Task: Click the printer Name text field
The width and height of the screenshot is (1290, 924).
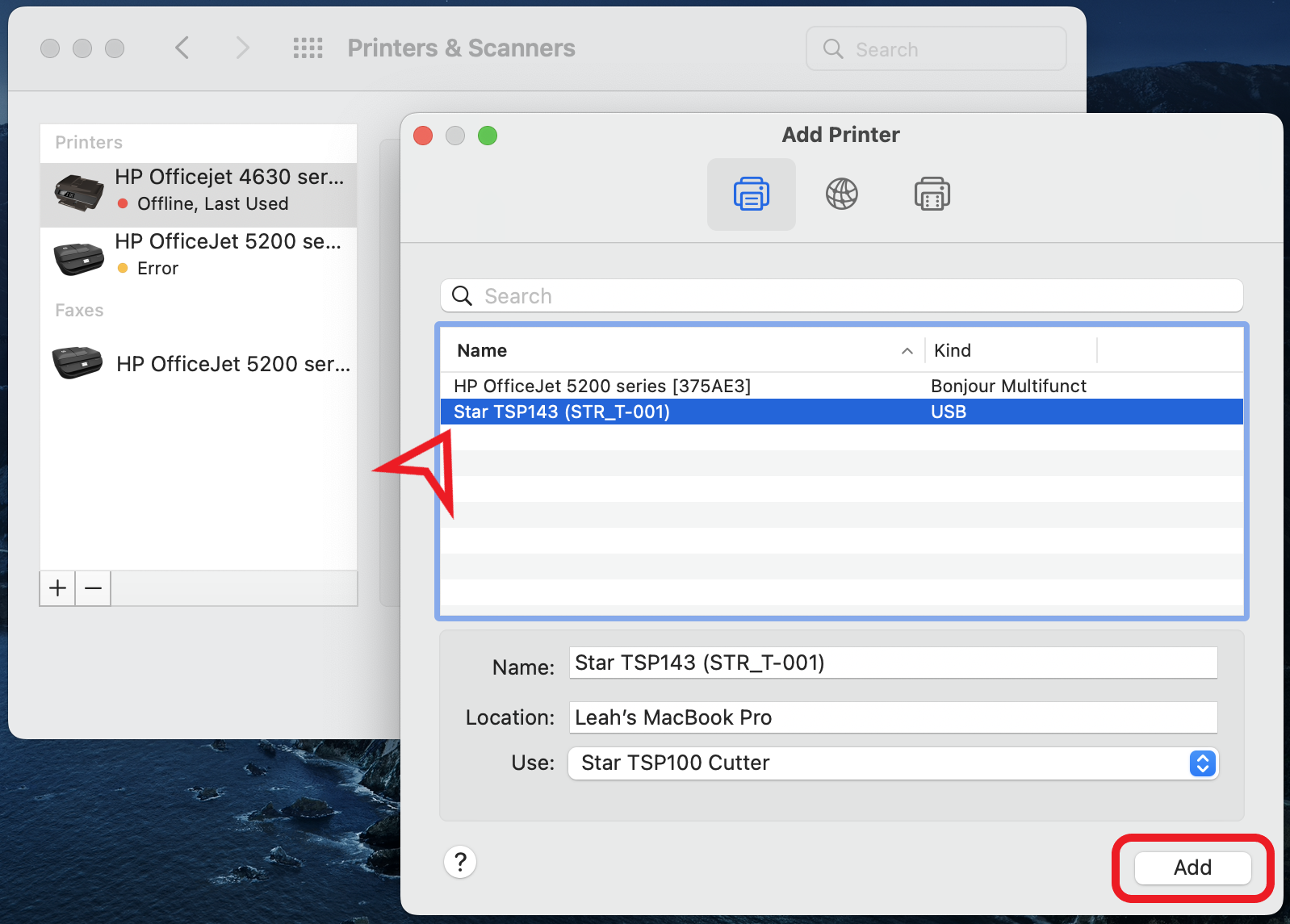Action: (x=893, y=663)
